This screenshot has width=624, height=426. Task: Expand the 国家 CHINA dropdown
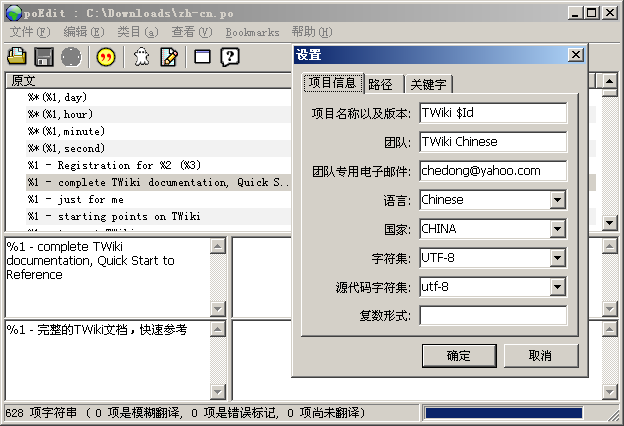pos(558,229)
